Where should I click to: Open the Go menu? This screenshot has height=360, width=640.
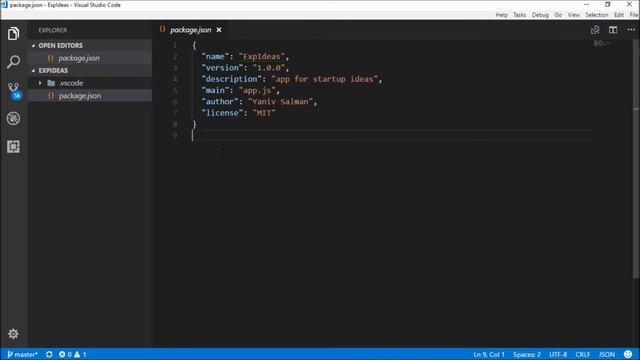558,15
